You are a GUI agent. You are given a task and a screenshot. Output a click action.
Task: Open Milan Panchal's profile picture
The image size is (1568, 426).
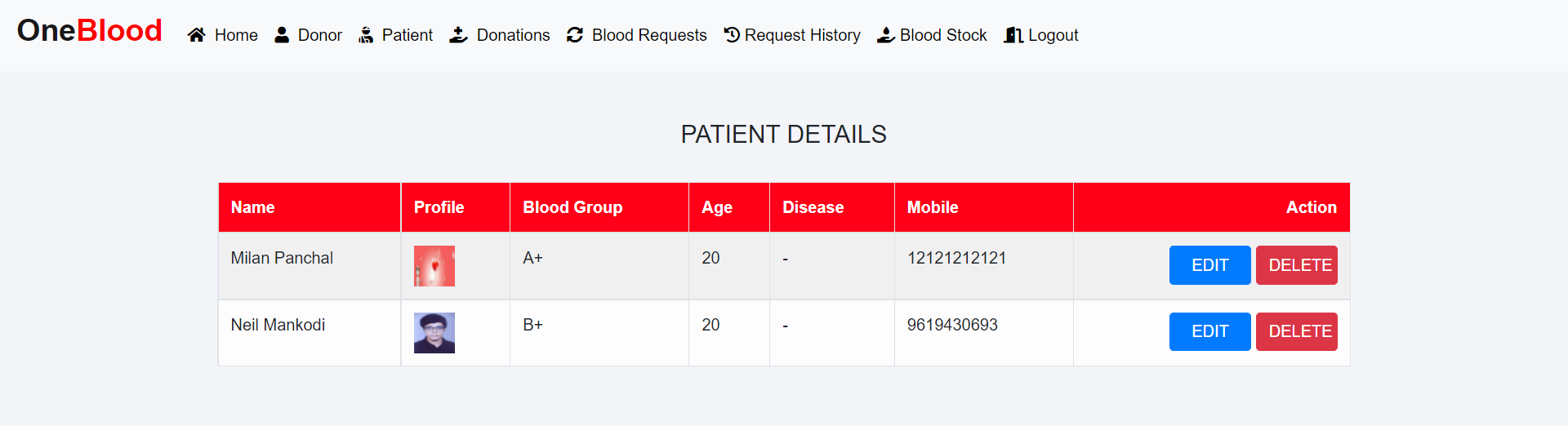click(x=434, y=266)
